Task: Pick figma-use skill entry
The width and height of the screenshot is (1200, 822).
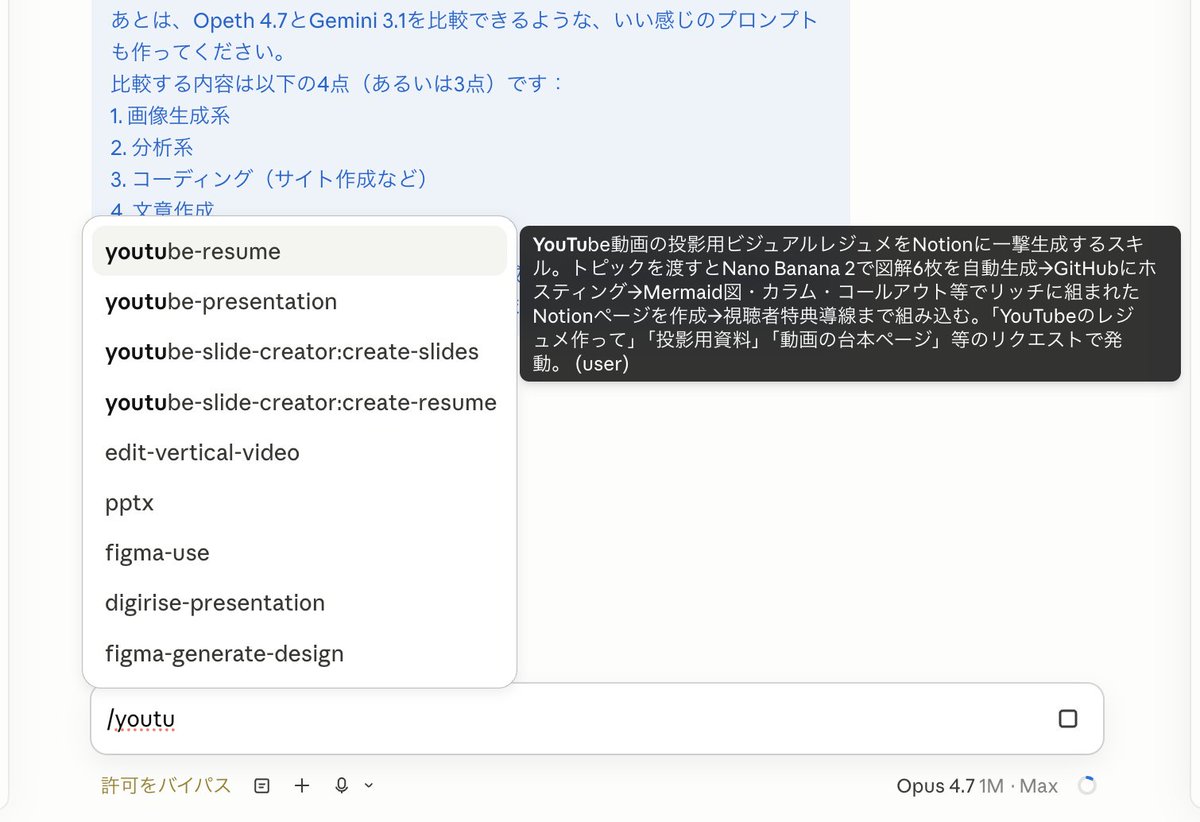Action: pyautogui.click(x=299, y=552)
